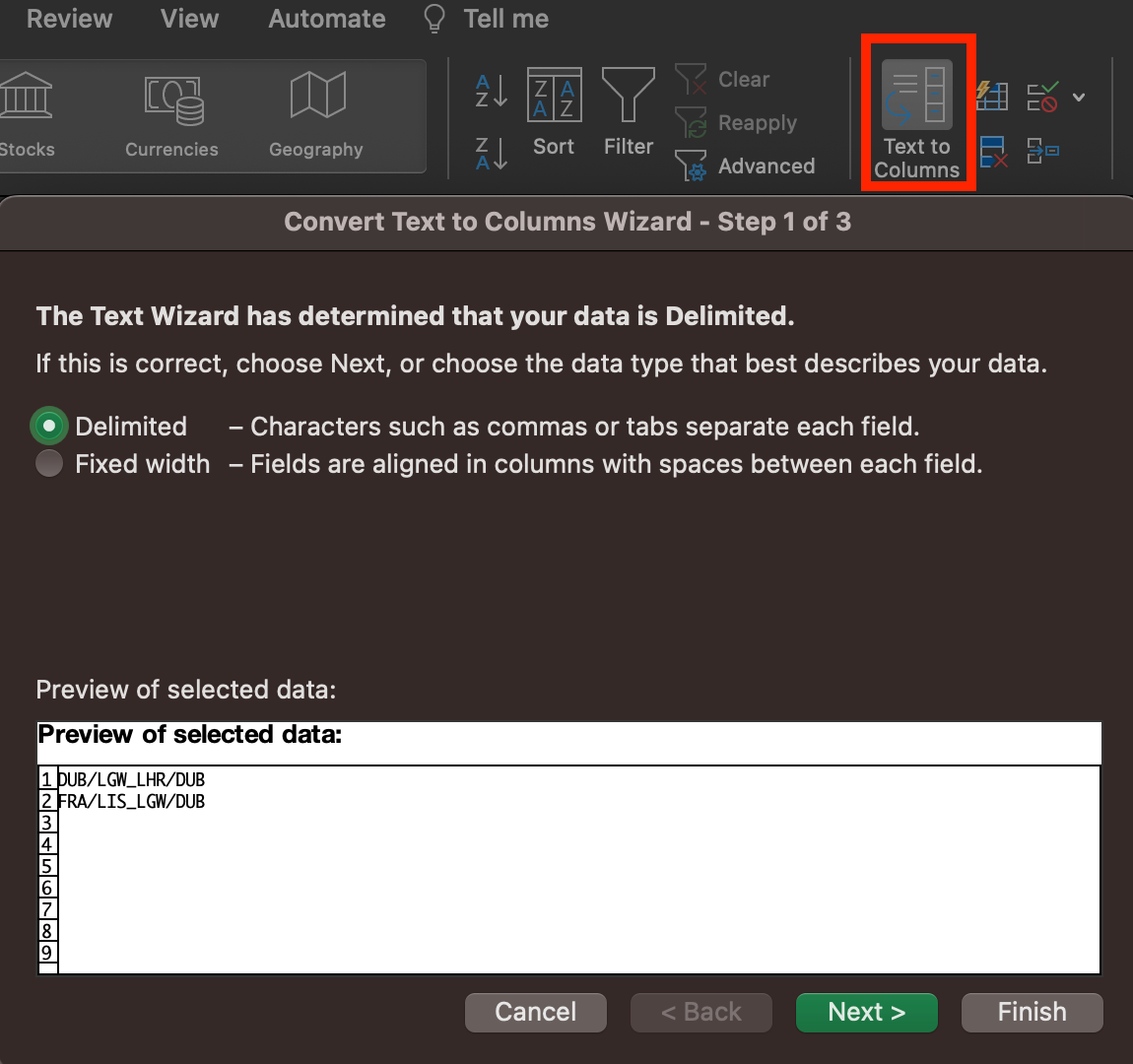Screen dimensions: 1133x1064
Task: Expand the Data Validation dropdown arrow
Action: tap(1079, 97)
